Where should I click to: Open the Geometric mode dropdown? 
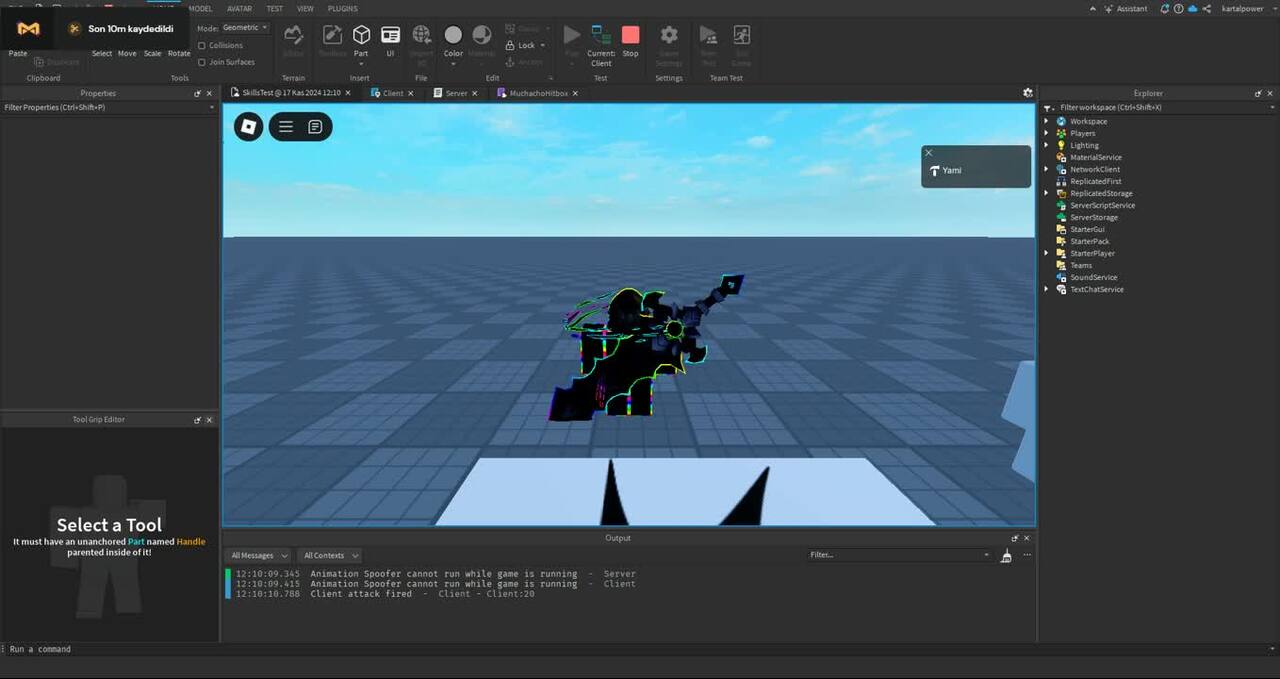coord(245,28)
